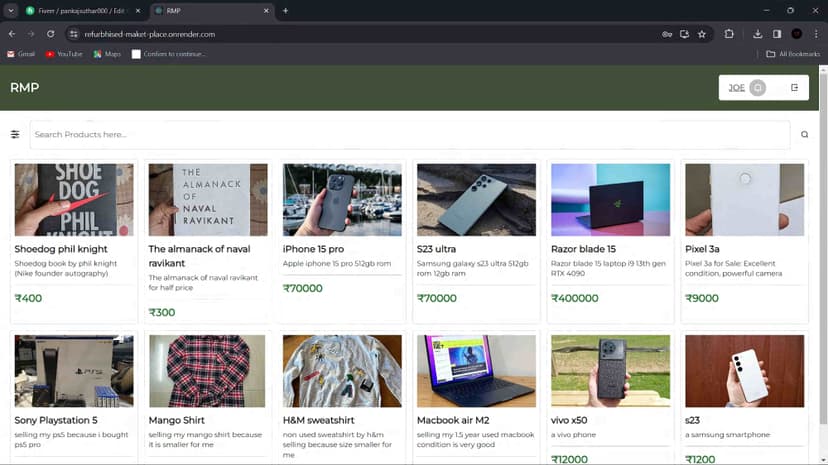
Task: Open the filter options icon
Action: [15, 135]
